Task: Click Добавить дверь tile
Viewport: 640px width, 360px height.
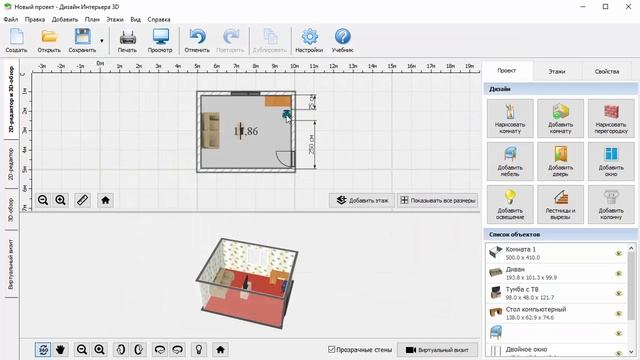Action: click(560, 161)
